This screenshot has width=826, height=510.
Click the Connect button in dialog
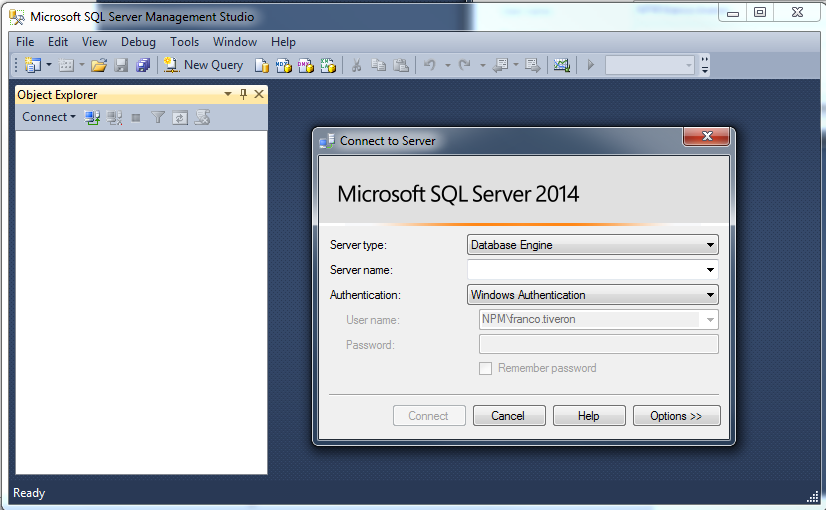(429, 416)
